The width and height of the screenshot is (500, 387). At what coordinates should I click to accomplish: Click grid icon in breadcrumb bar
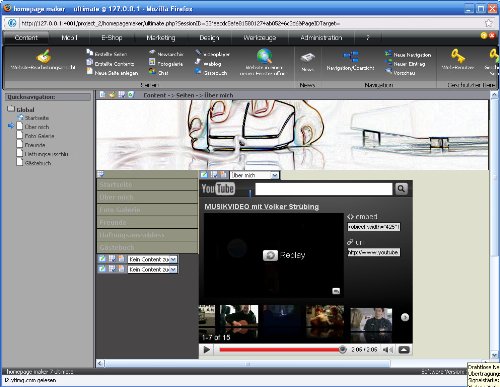122,95
